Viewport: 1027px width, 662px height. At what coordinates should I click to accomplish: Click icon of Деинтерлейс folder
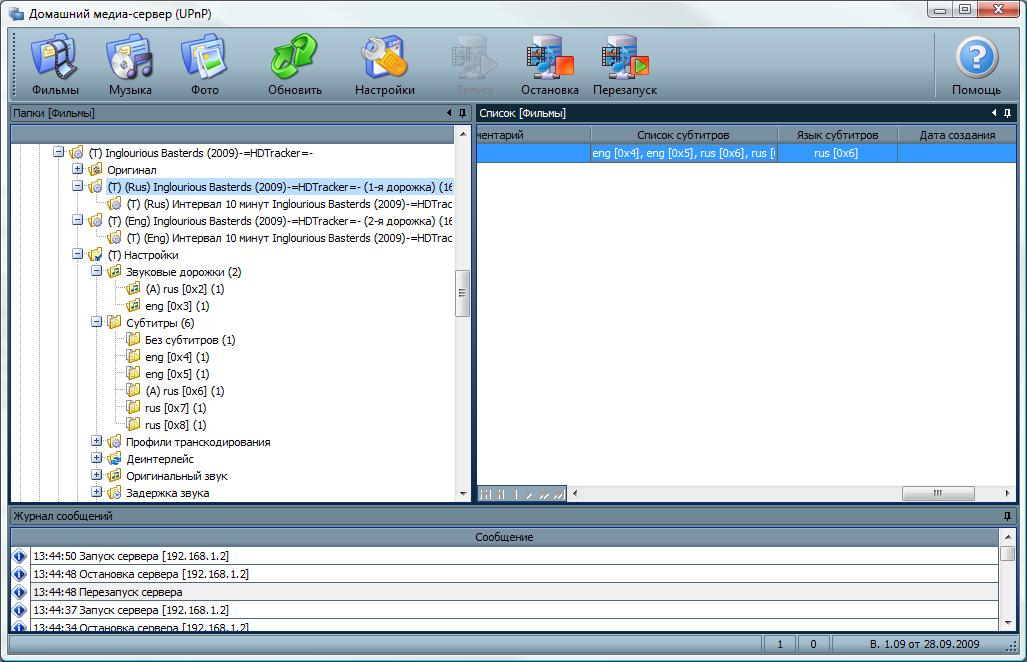pos(114,459)
